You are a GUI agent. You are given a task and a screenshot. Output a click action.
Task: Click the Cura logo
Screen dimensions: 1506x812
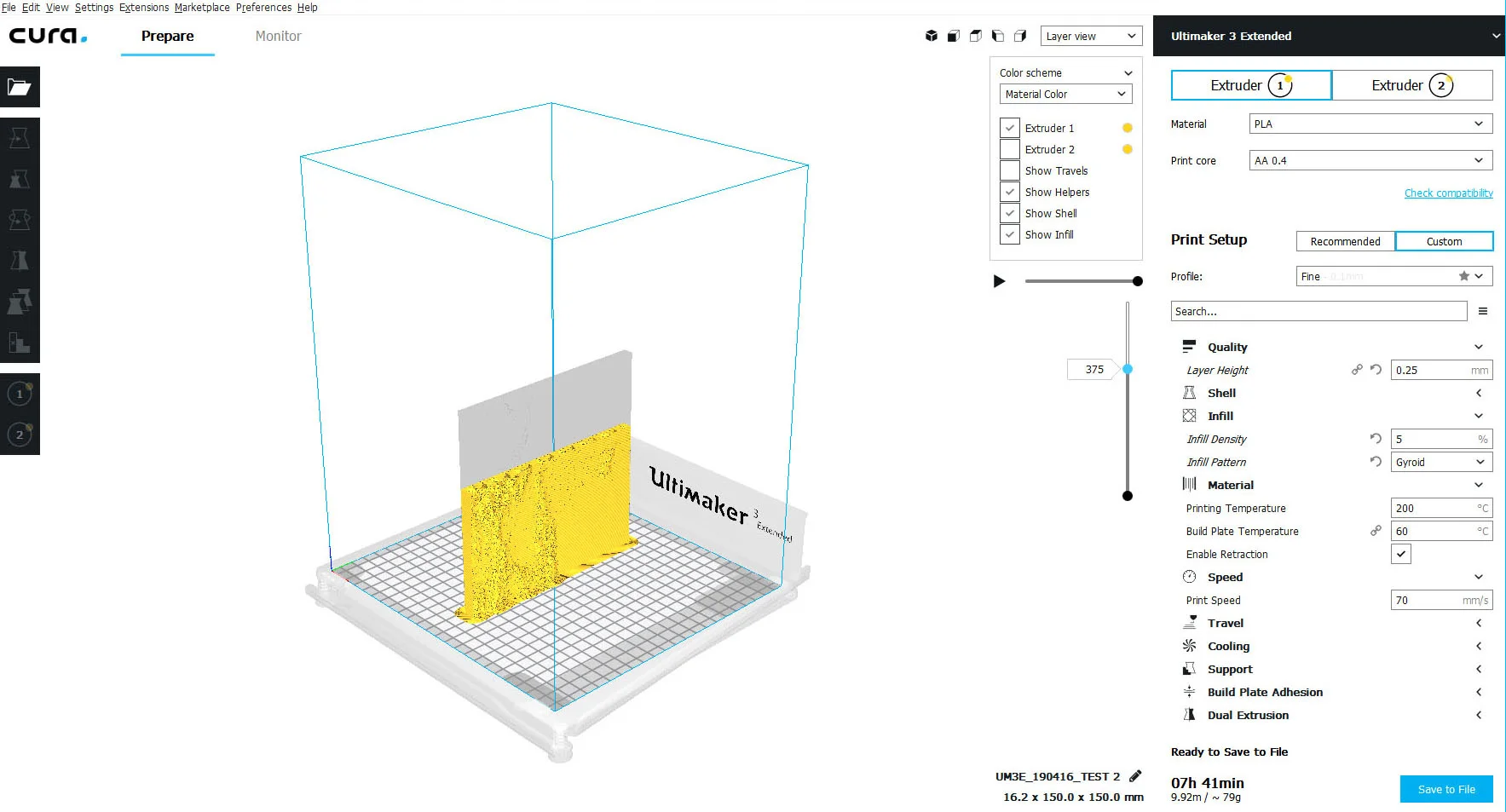click(49, 36)
